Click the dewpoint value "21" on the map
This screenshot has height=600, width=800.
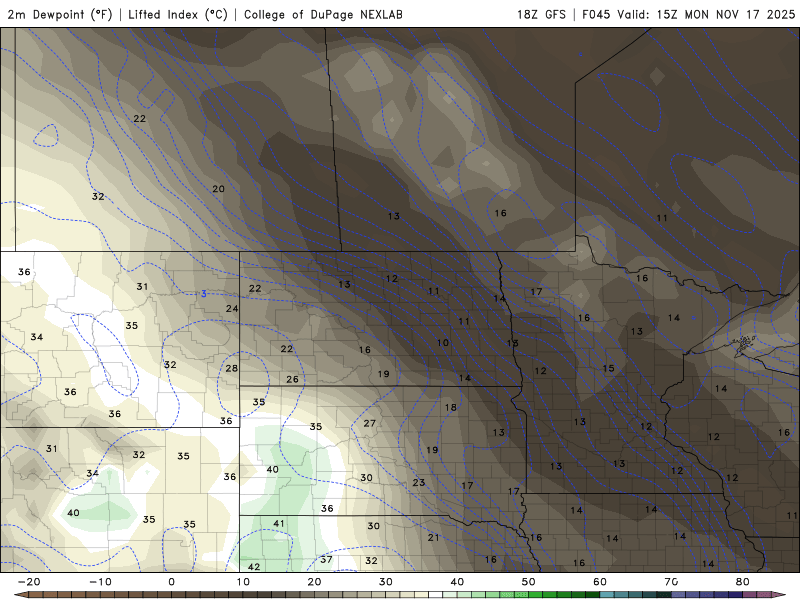(x=433, y=537)
